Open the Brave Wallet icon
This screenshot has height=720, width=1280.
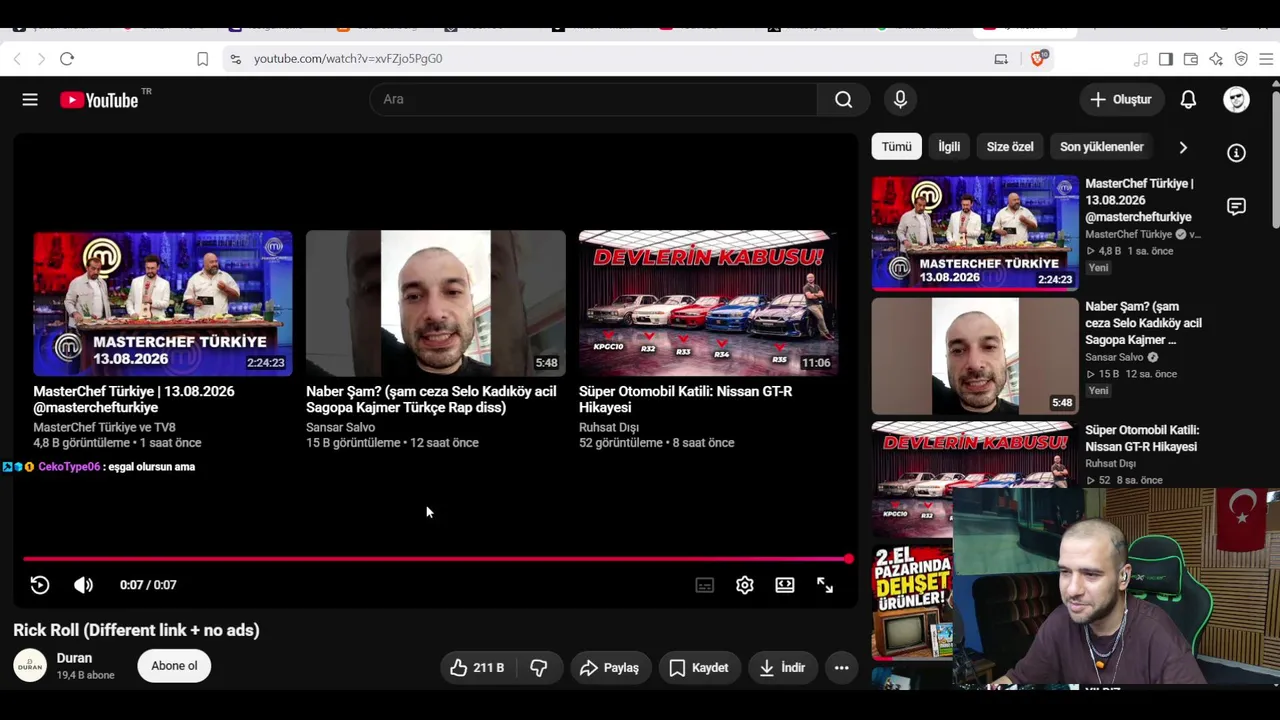coord(1191,59)
